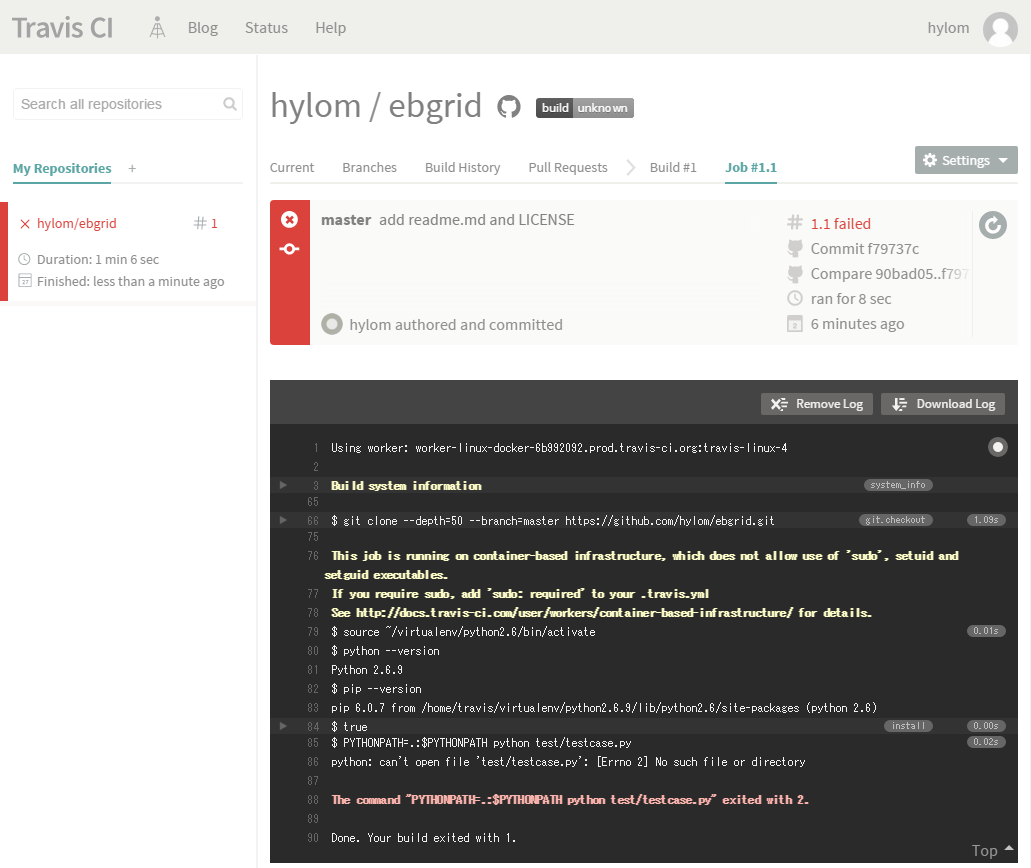Click the git.checkout log label

(x=895, y=519)
